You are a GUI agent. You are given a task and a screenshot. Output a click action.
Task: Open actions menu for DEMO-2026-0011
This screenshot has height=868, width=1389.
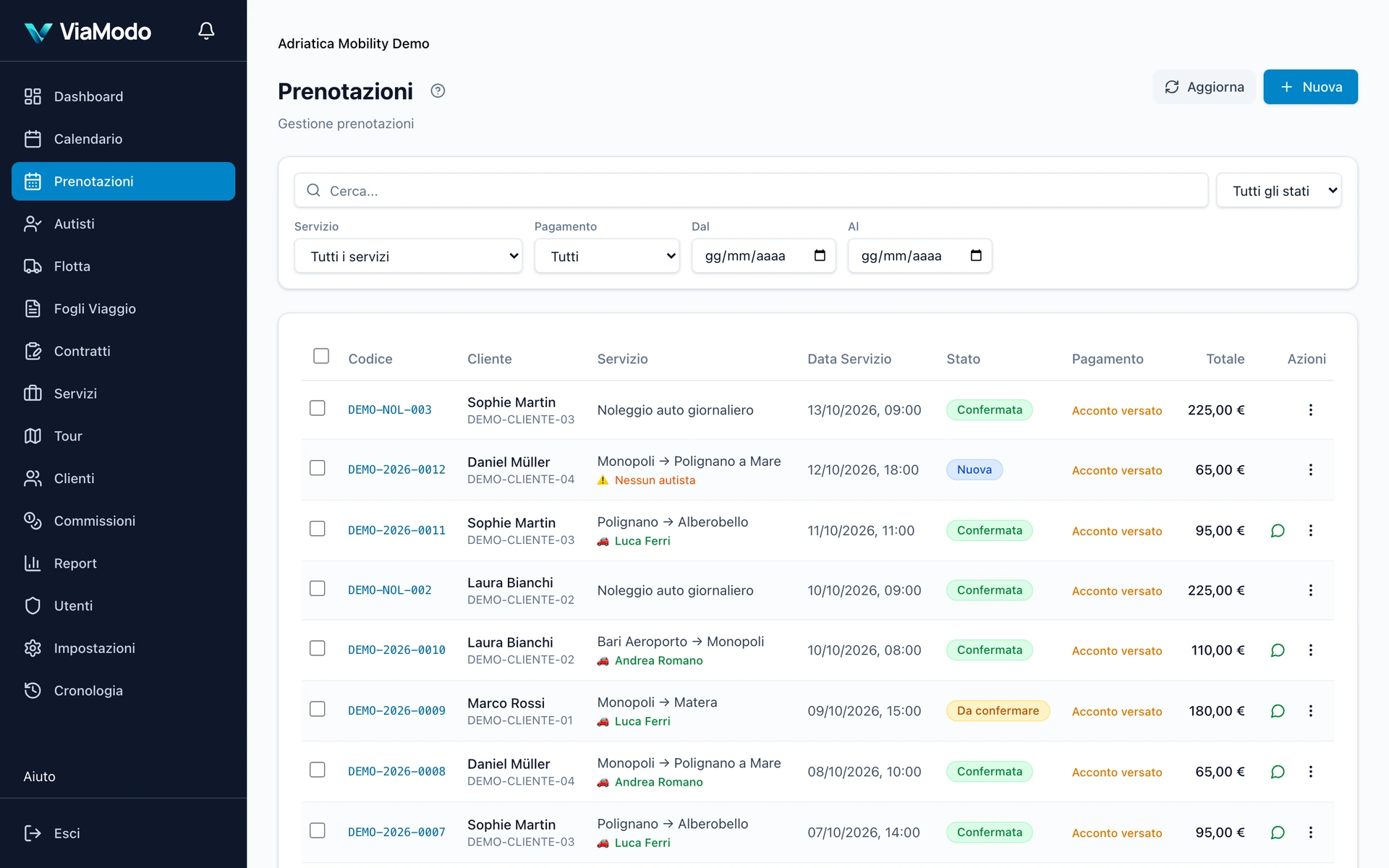(1310, 531)
